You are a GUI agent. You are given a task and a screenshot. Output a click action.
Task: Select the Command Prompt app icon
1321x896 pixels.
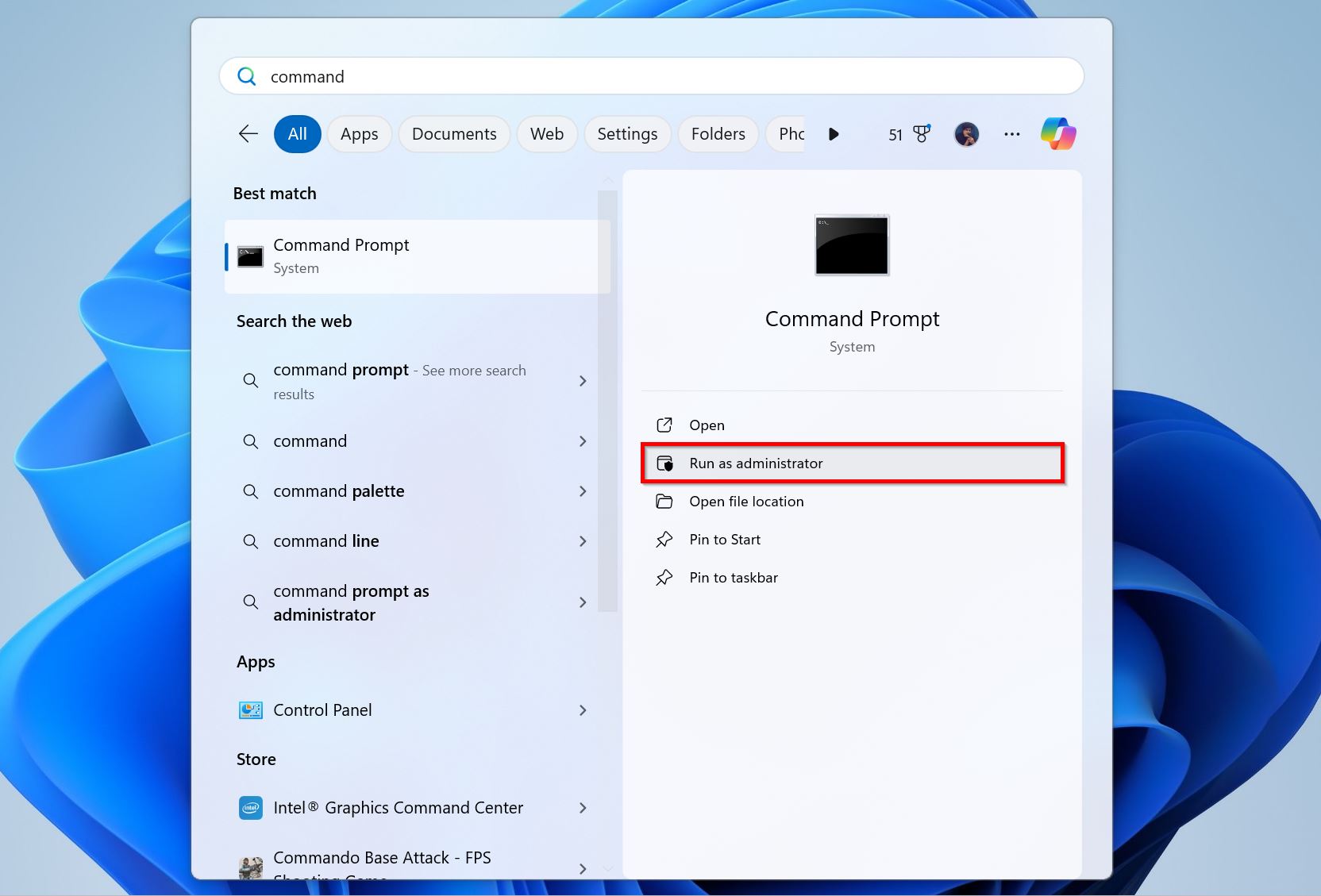click(x=249, y=256)
